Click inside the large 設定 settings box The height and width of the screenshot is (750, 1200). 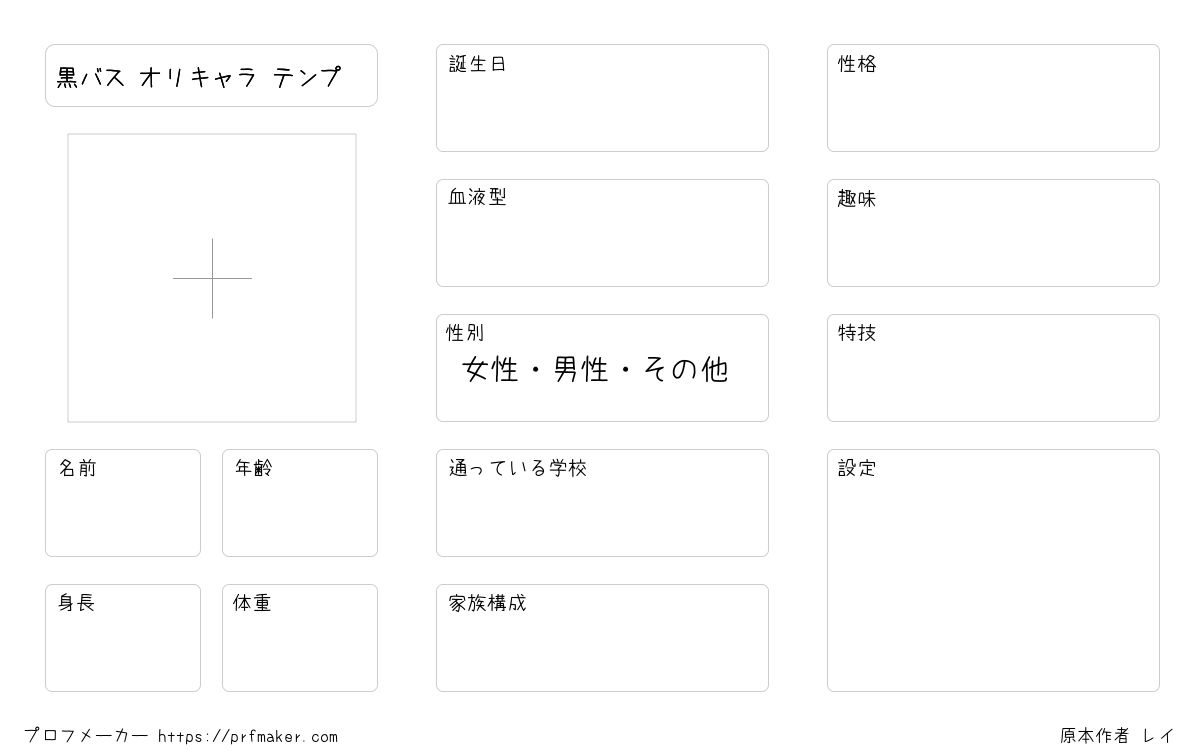click(x=993, y=570)
